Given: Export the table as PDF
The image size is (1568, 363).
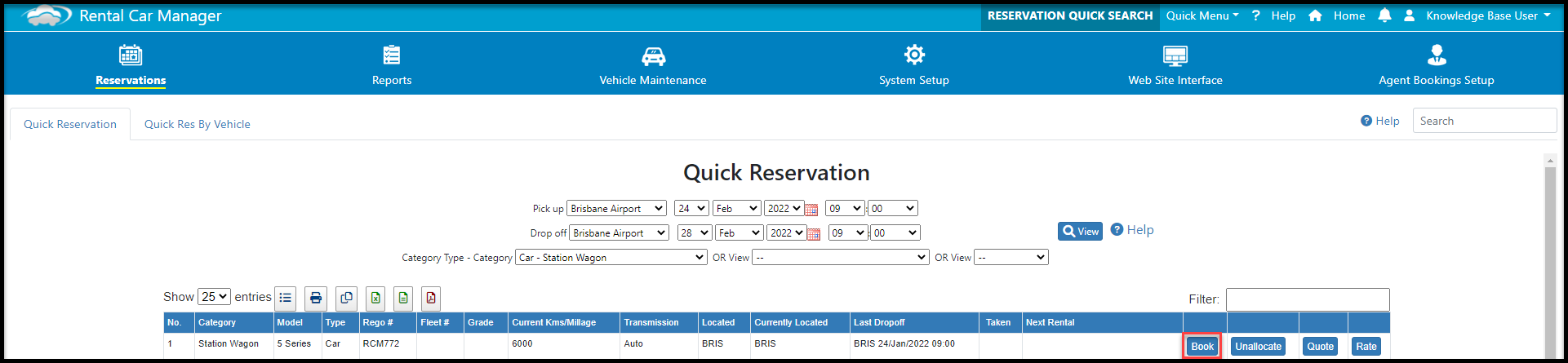Looking at the screenshot, I should 431,299.
